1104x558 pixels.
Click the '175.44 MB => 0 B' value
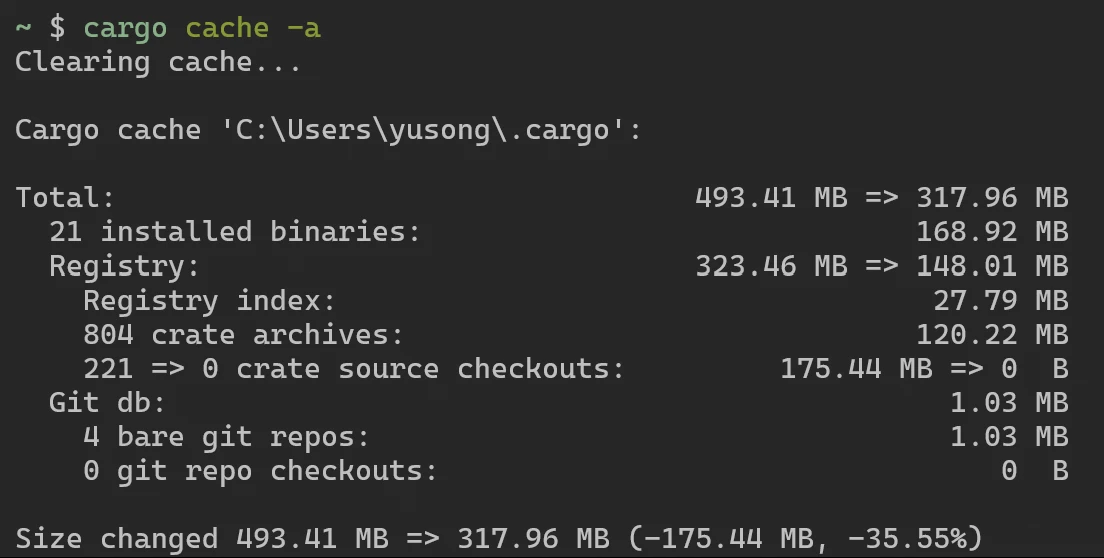(923, 368)
